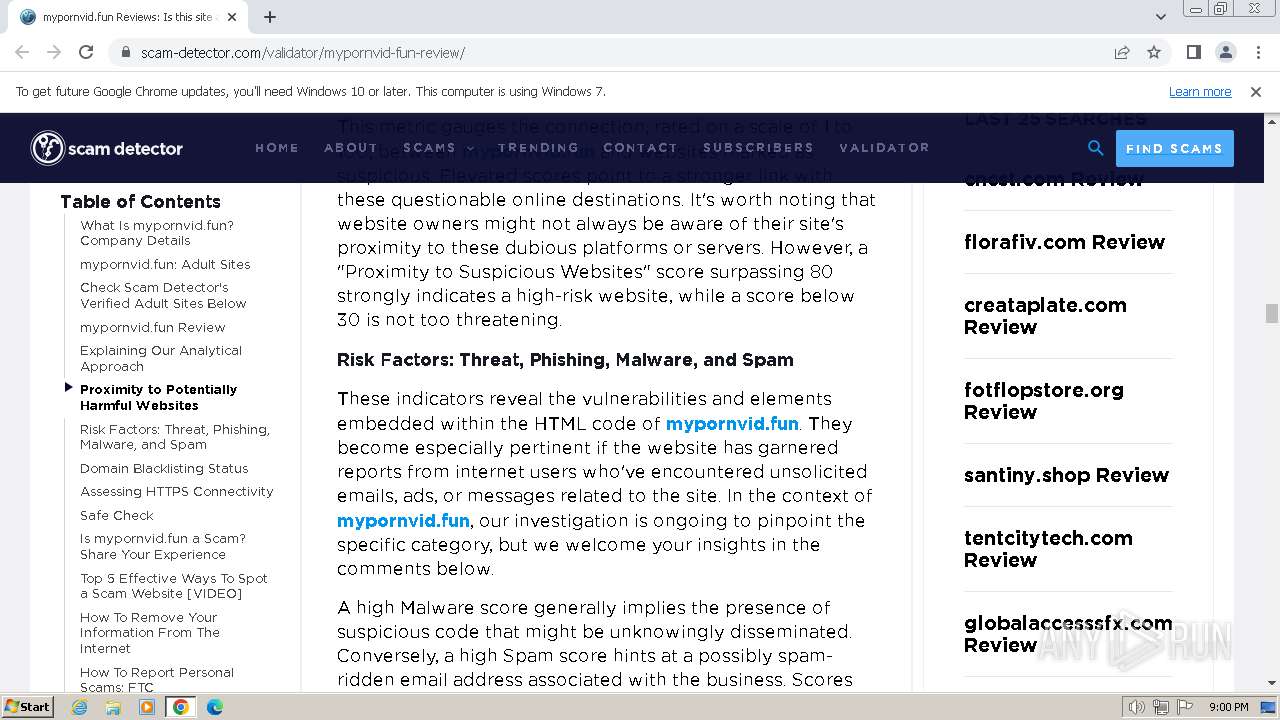Dismiss the Chrome update notification bar
Image resolution: width=1280 pixels, height=720 pixels.
(1256, 92)
